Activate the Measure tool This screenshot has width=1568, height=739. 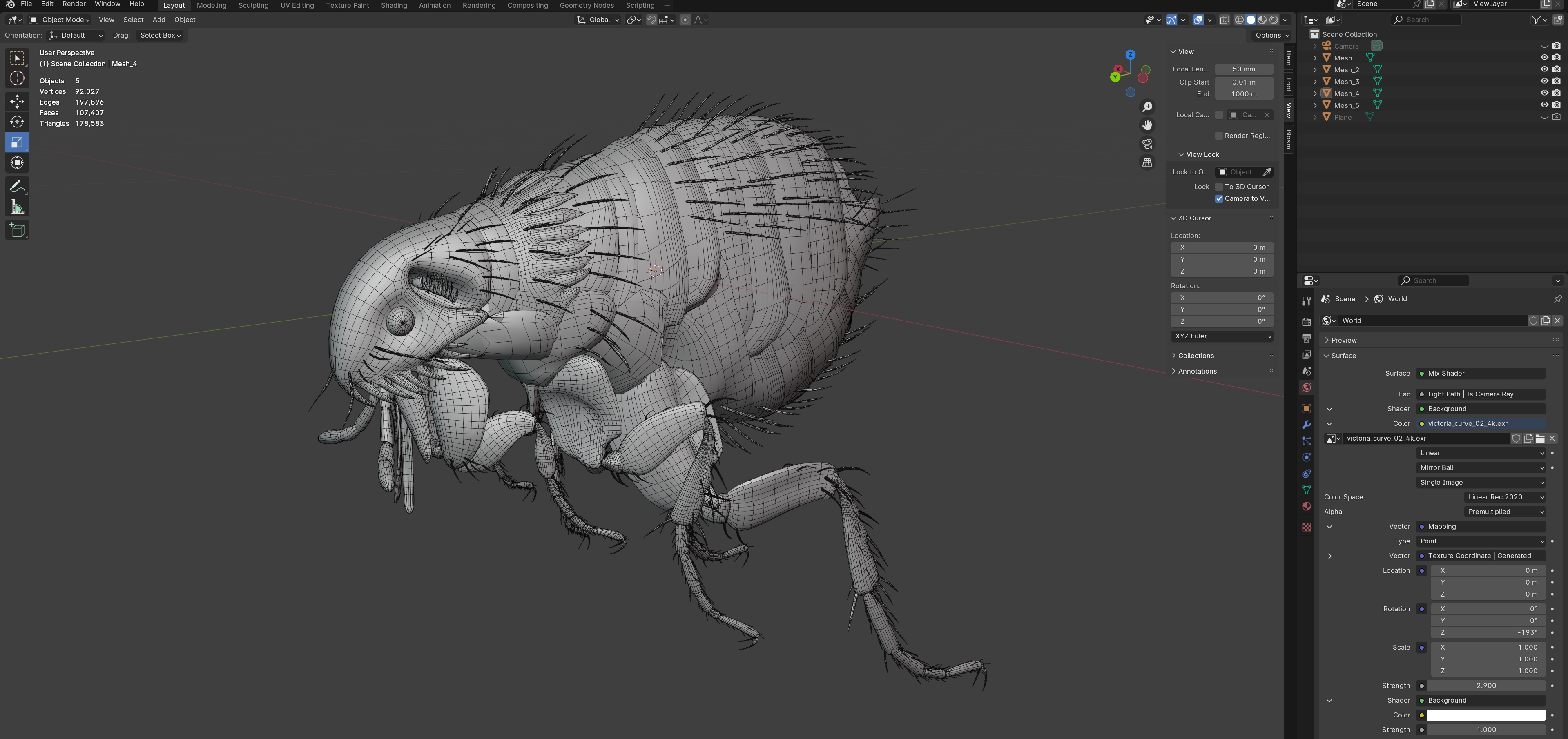coord(17,207)
